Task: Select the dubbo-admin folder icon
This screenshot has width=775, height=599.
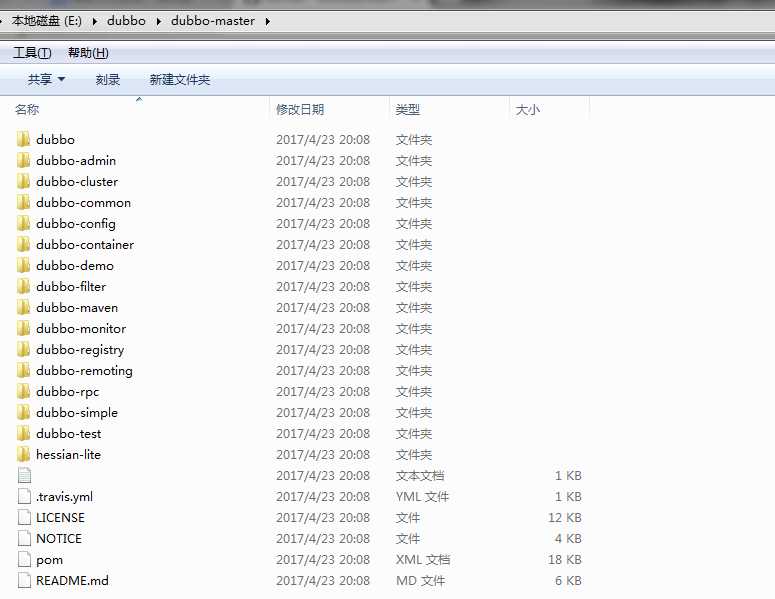Action: tap(23, 161)
